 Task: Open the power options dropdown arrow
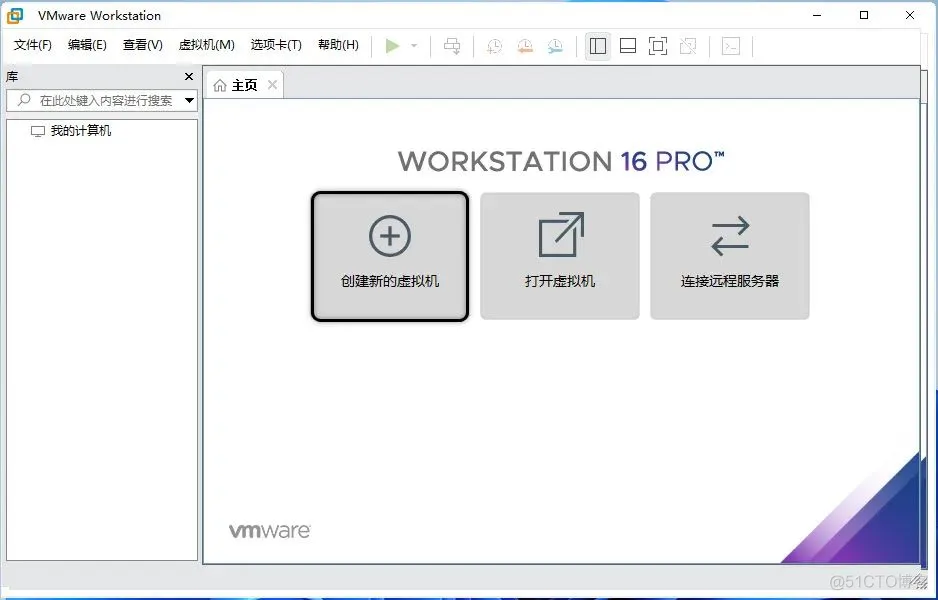click(414, 45)
